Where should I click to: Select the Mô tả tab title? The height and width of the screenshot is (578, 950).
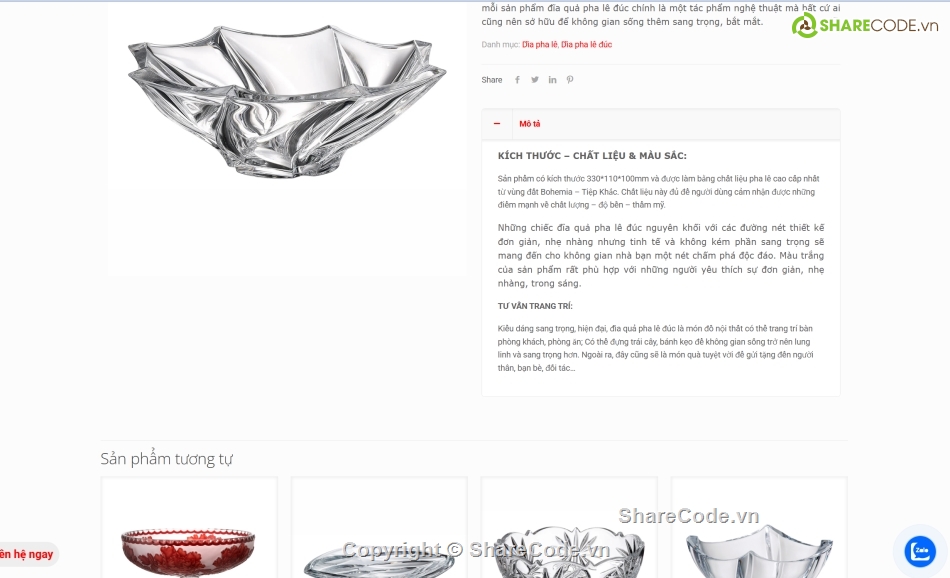click(x=530, y=124)
